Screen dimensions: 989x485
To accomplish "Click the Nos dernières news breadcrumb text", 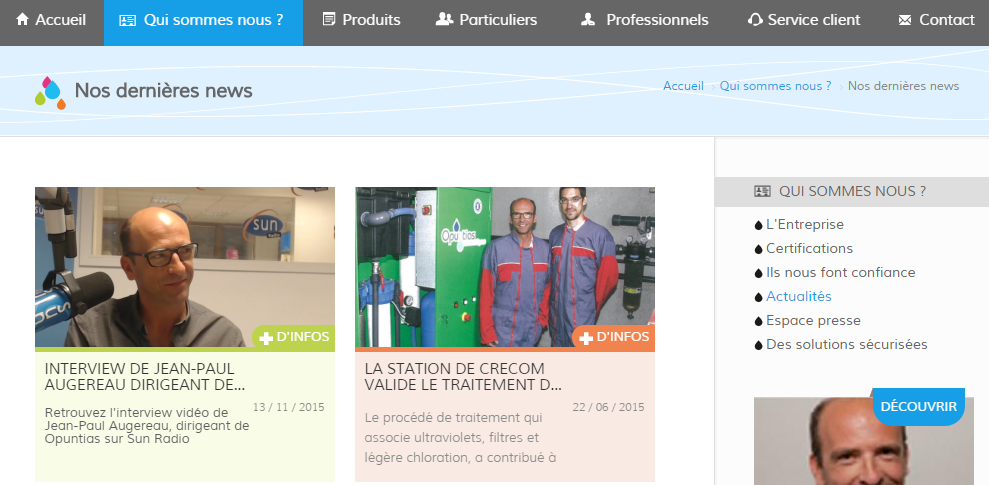I will [x=903, y=86].
